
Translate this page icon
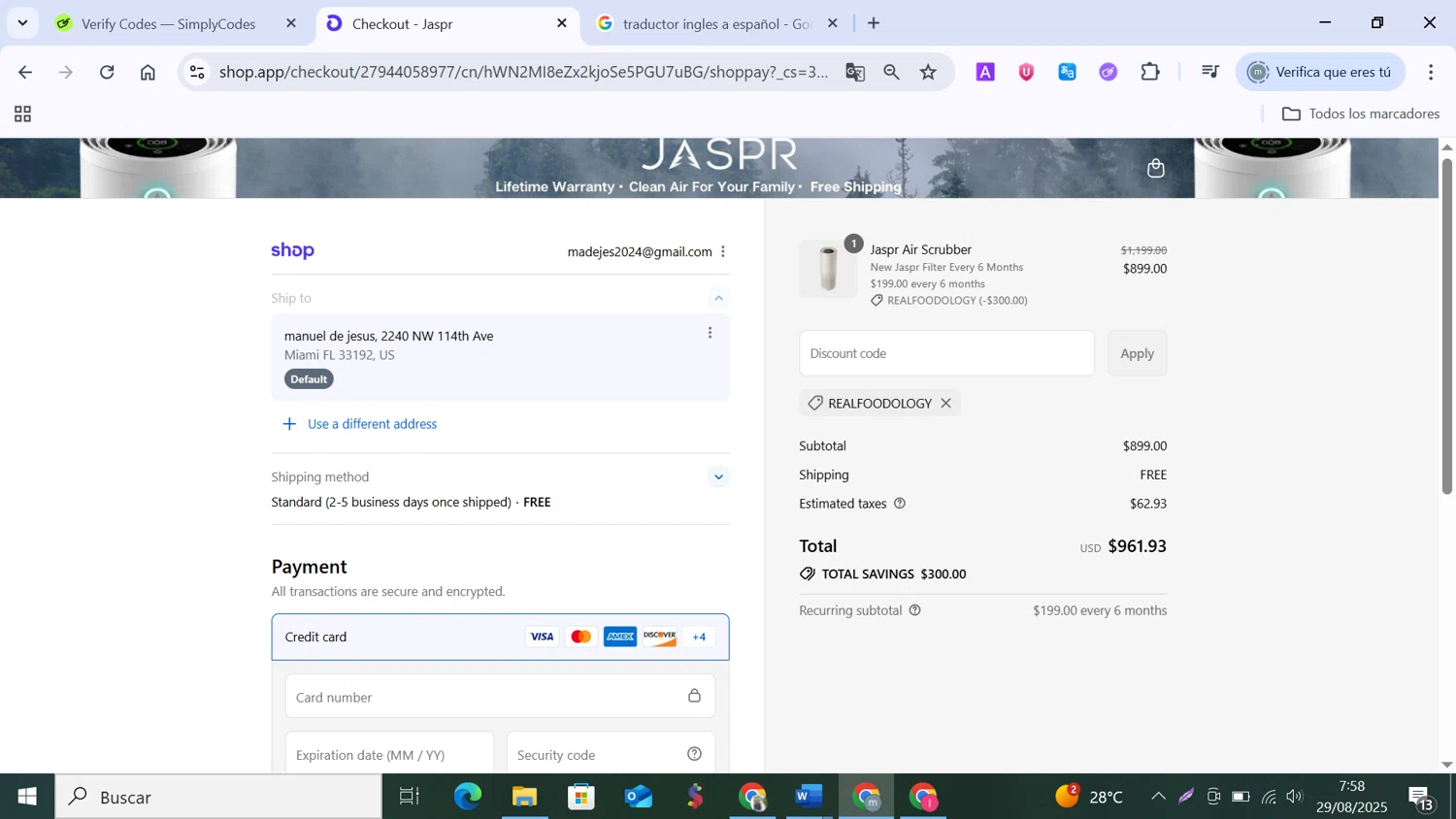click(855, 72)
